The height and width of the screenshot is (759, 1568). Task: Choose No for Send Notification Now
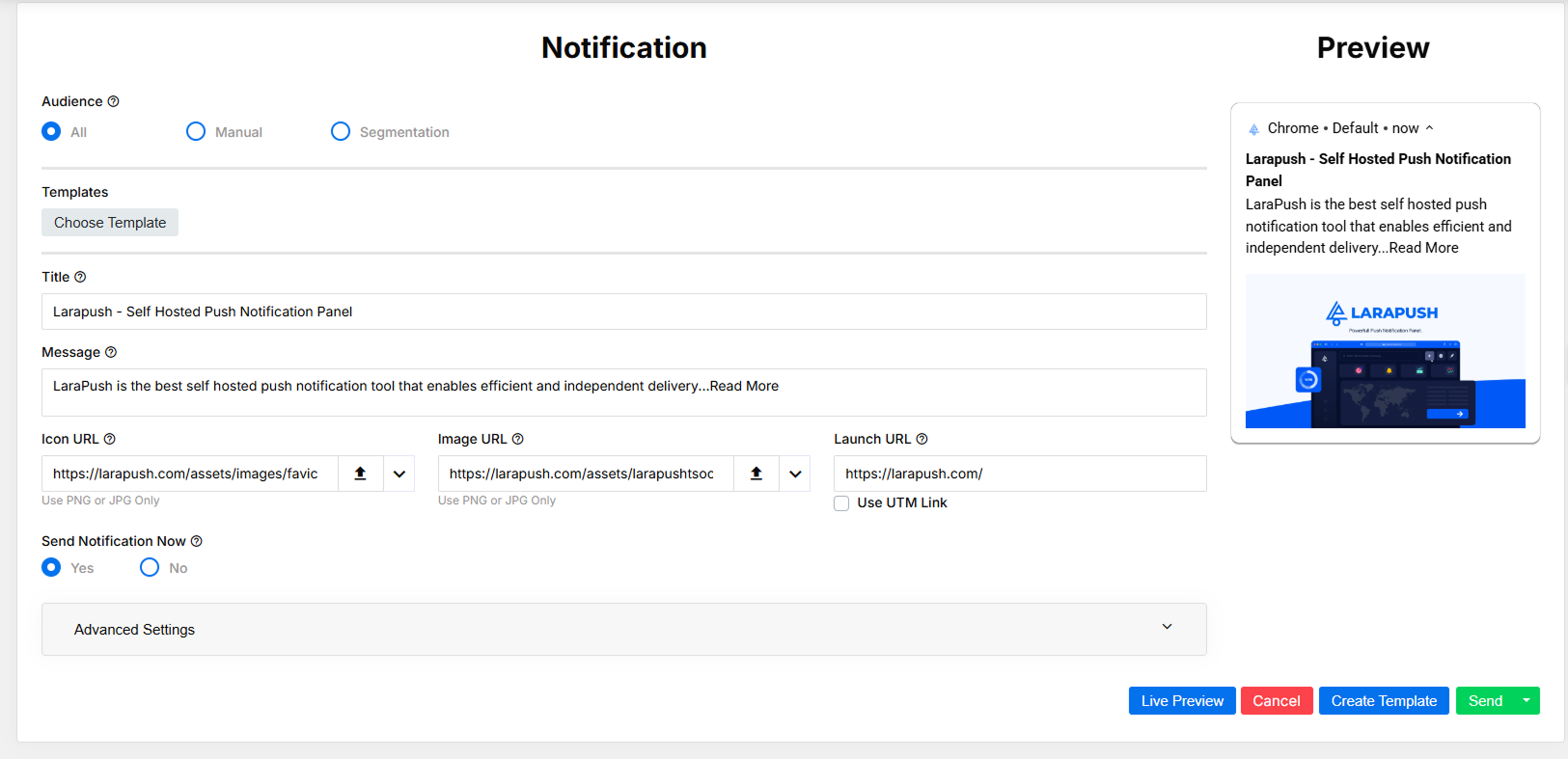(x=150, y=567)
